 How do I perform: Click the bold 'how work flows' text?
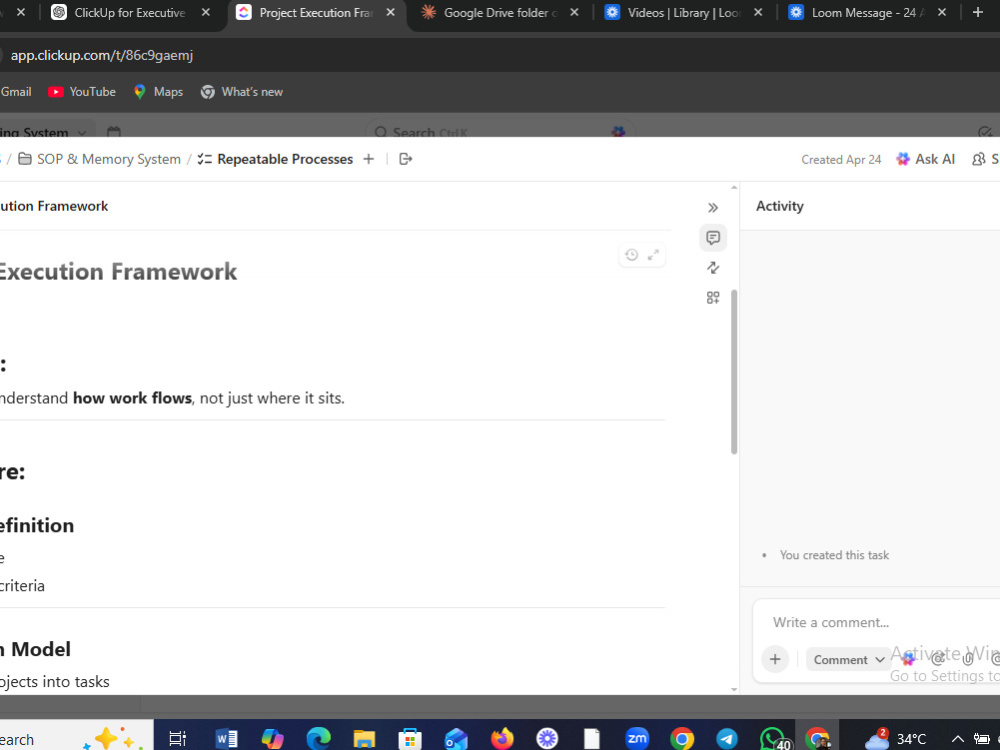coord(132,398)
